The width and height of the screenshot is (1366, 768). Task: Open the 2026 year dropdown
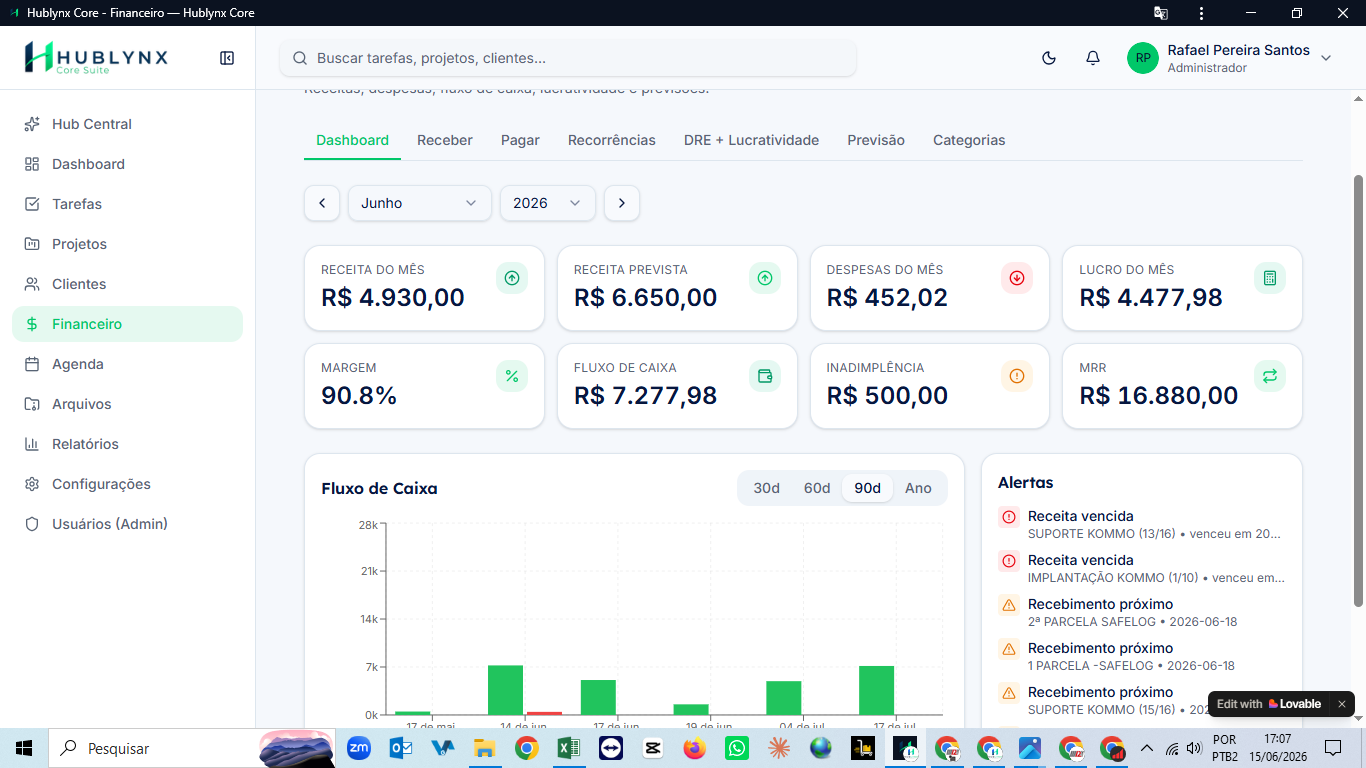548,203
